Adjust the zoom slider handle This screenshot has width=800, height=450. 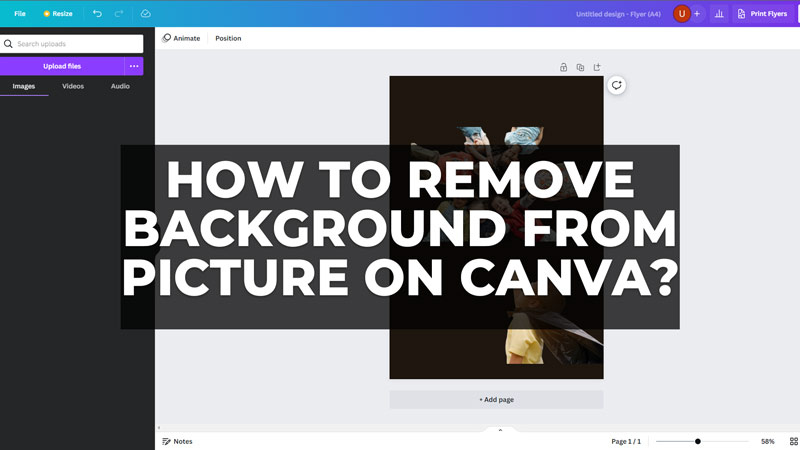pos(697,441)
